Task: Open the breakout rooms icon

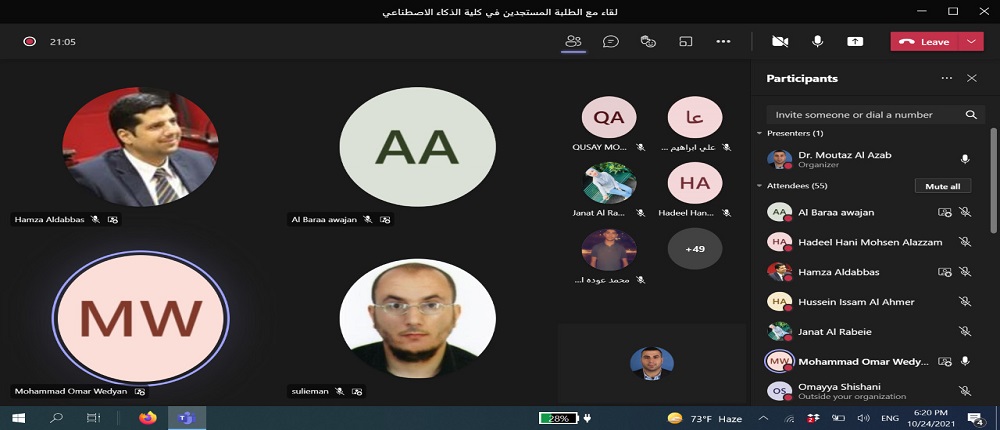Action: 686,41
